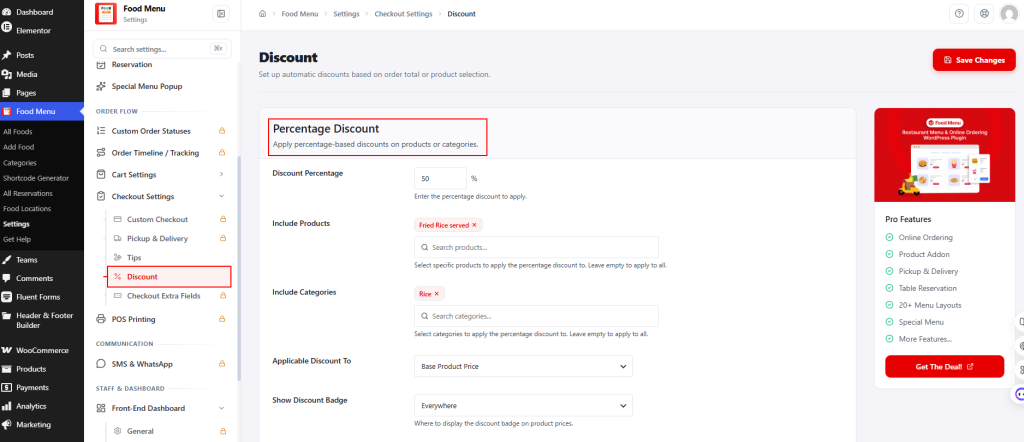Click the Food Menu plugin logo
1024x442 pixels.
click(x=105, y=14)
